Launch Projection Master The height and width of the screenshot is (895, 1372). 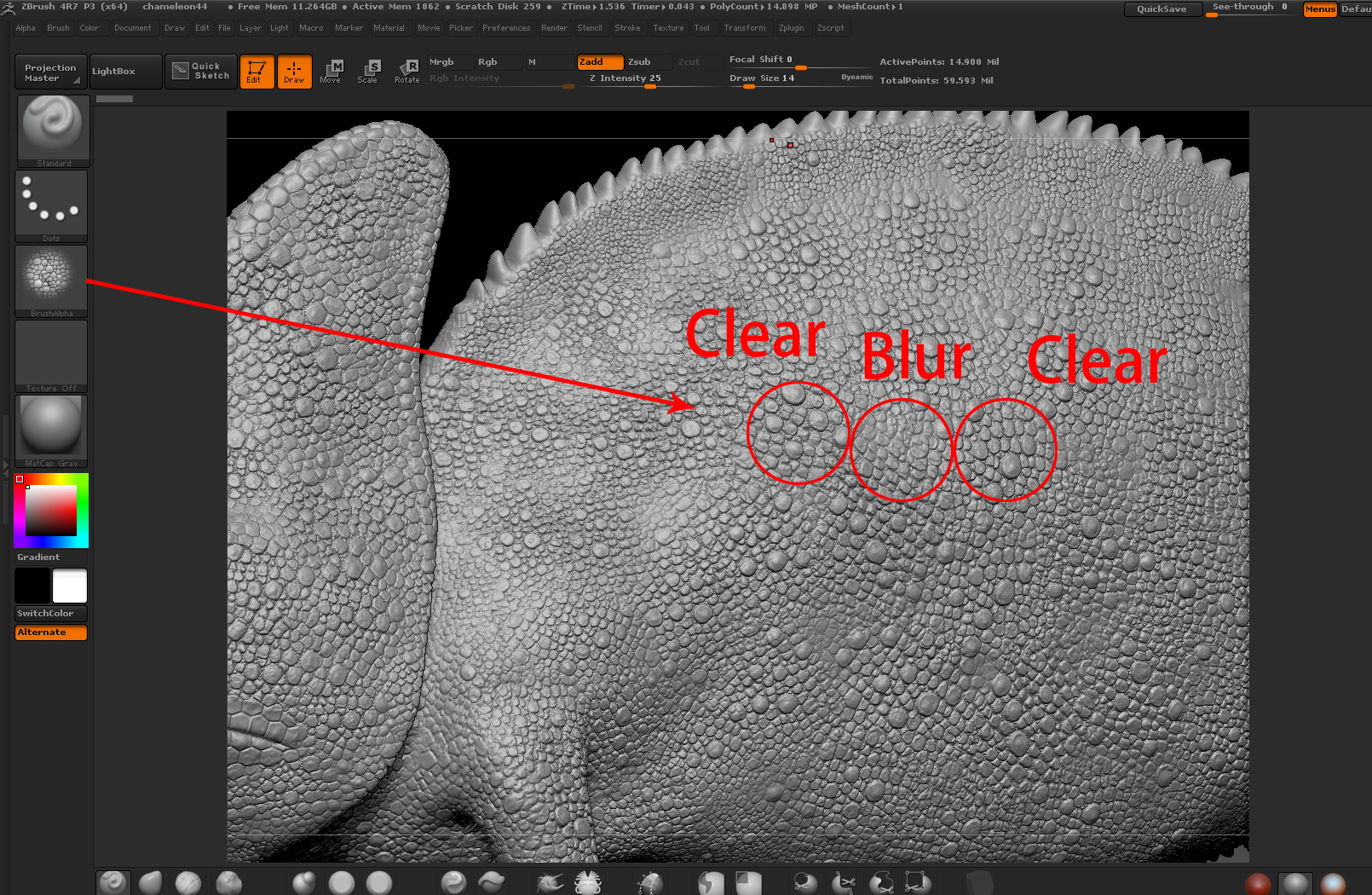point(51,72)
